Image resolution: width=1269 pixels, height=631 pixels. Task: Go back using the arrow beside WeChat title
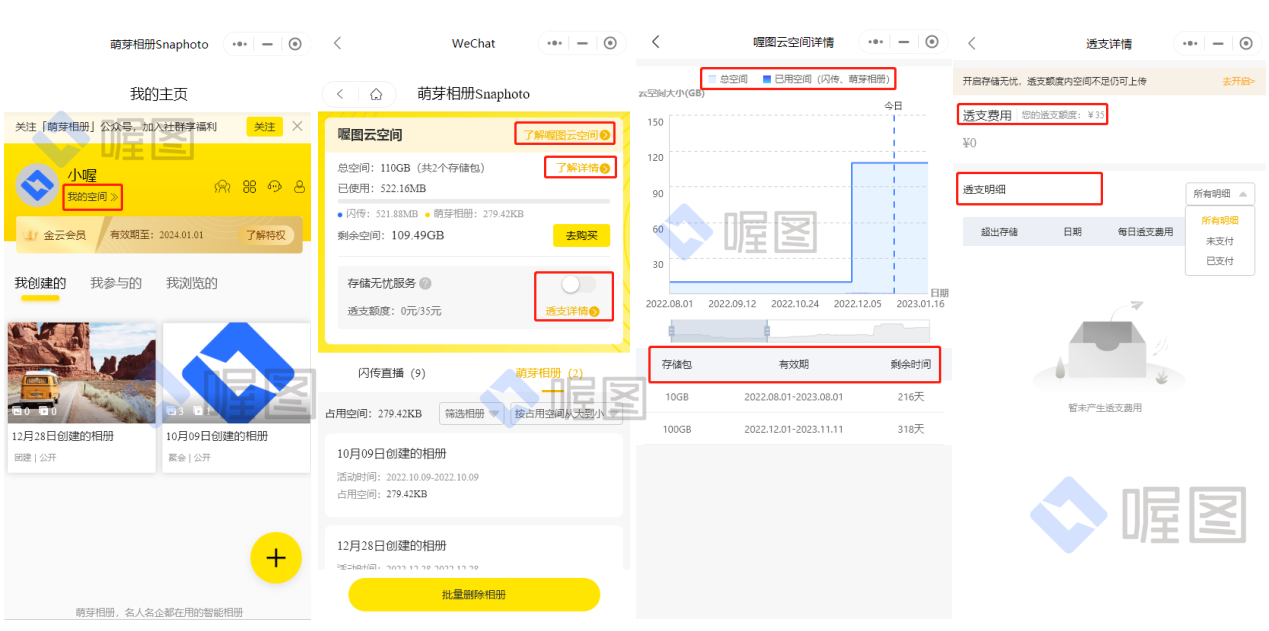click(x=337, y=43)
